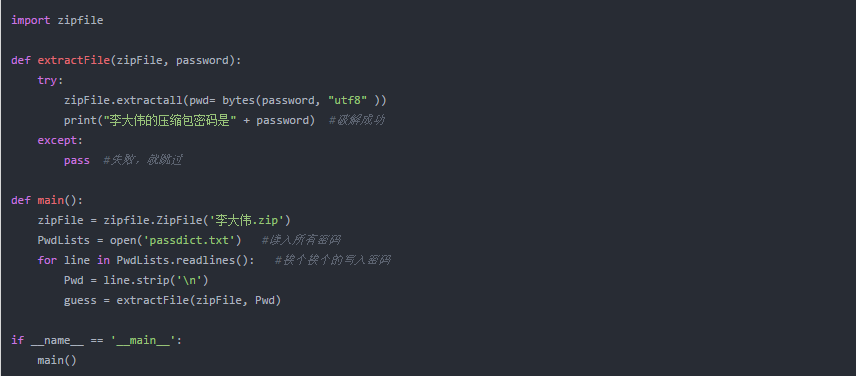Click PwdLists.readlines() in for loop
The image size is (856, 376).
tap(183, 260)
